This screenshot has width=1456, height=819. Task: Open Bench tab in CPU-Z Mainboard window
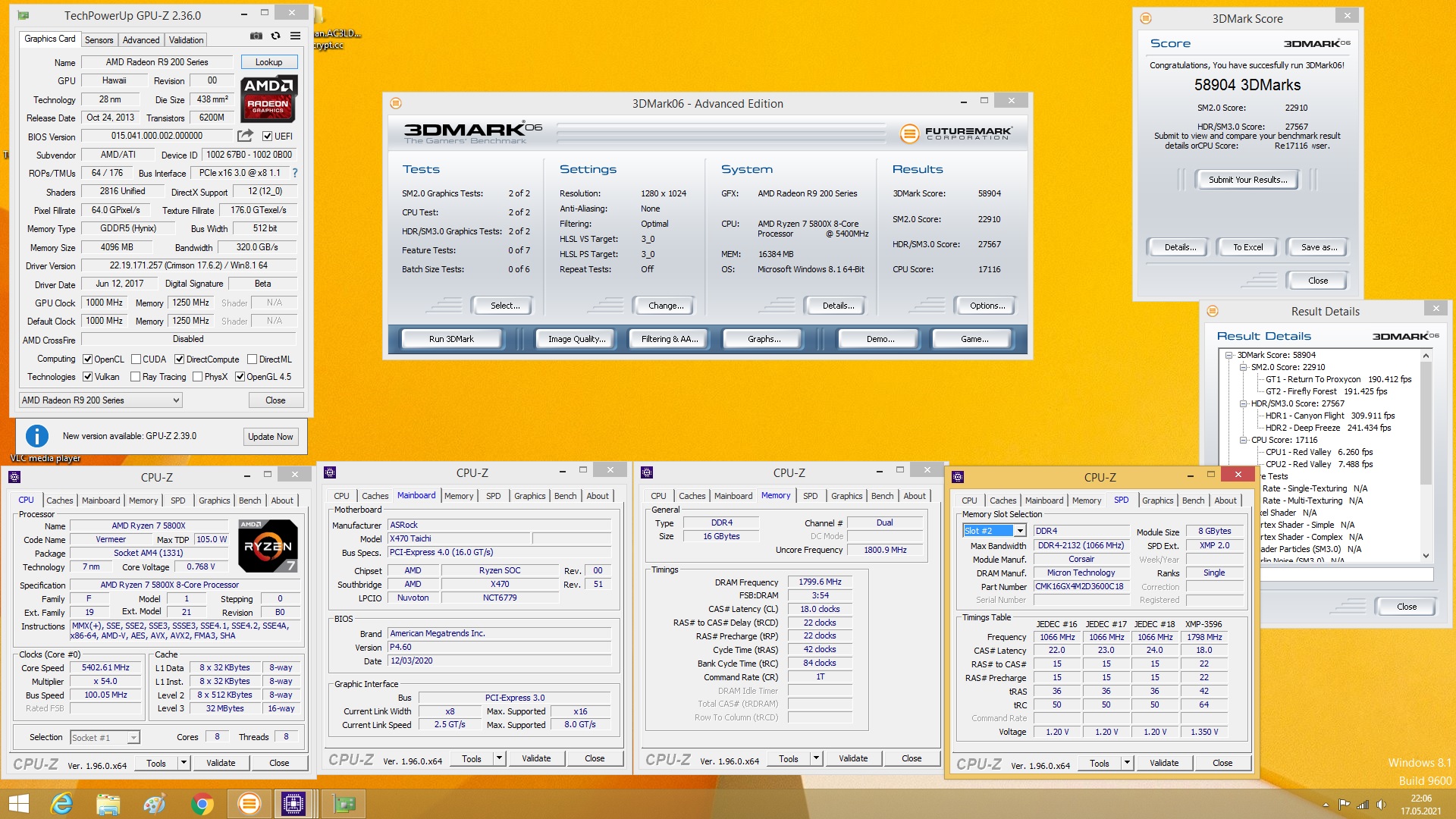click(565, 496)
